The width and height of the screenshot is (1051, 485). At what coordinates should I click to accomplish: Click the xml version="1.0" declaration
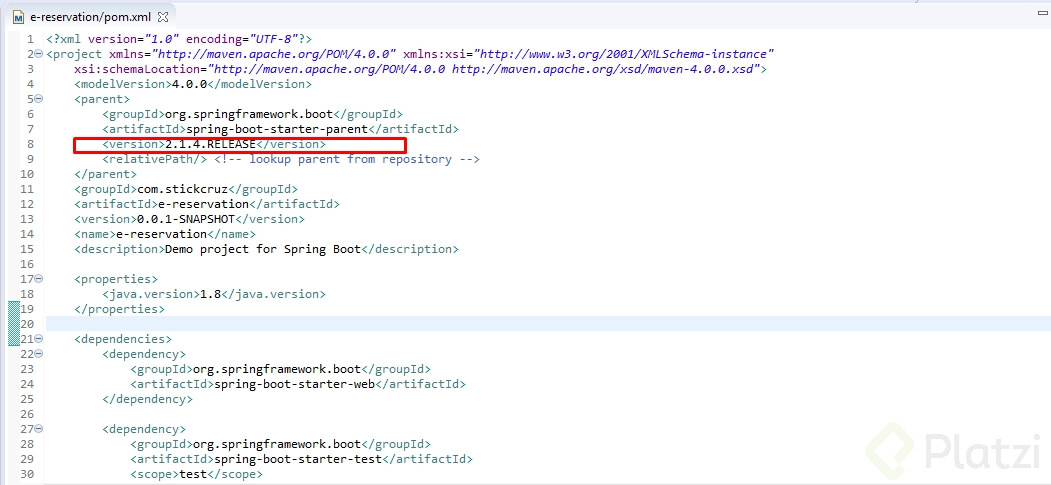pos(179,39)
